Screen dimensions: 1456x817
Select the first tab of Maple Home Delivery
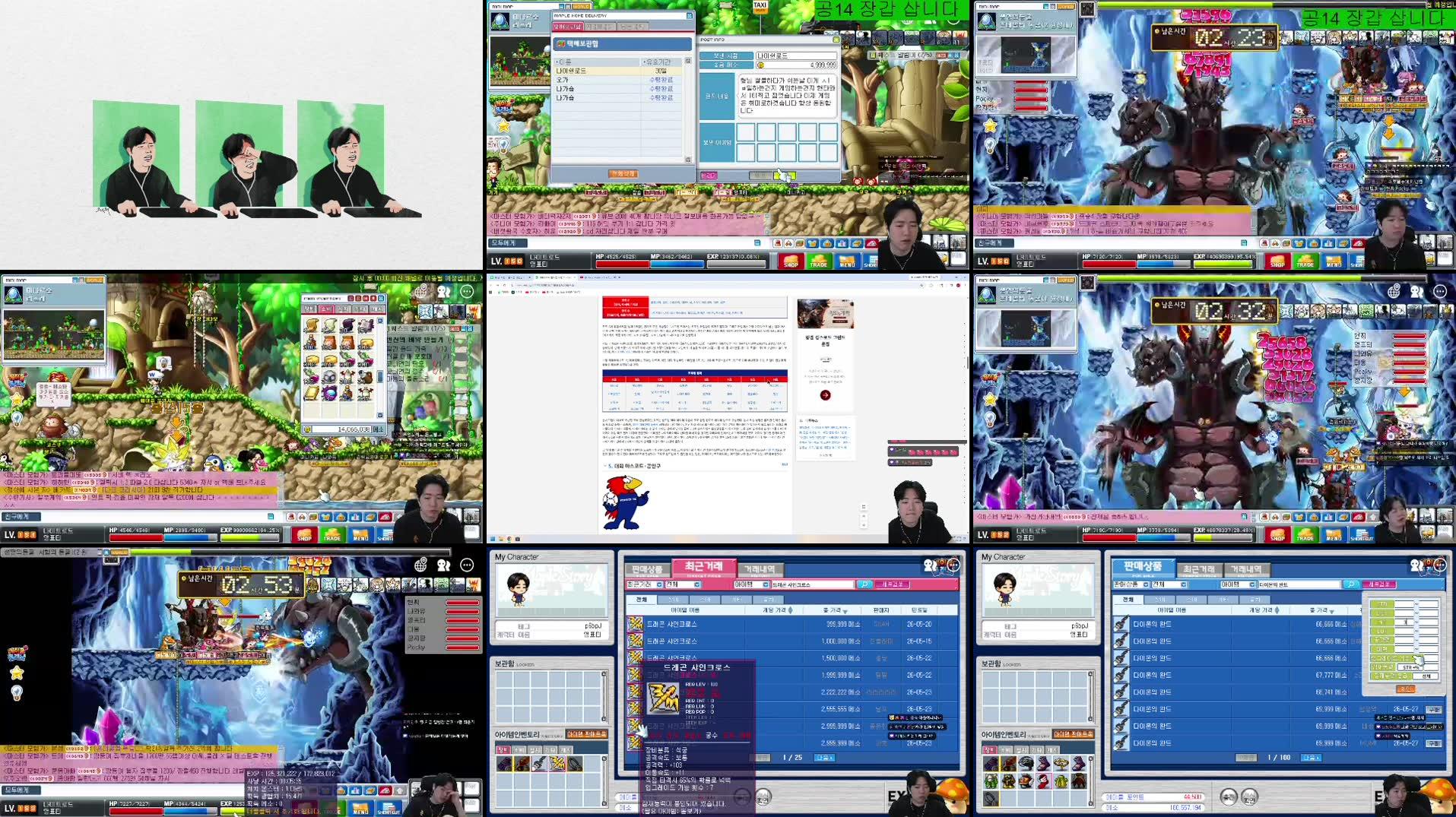point(566,27)
